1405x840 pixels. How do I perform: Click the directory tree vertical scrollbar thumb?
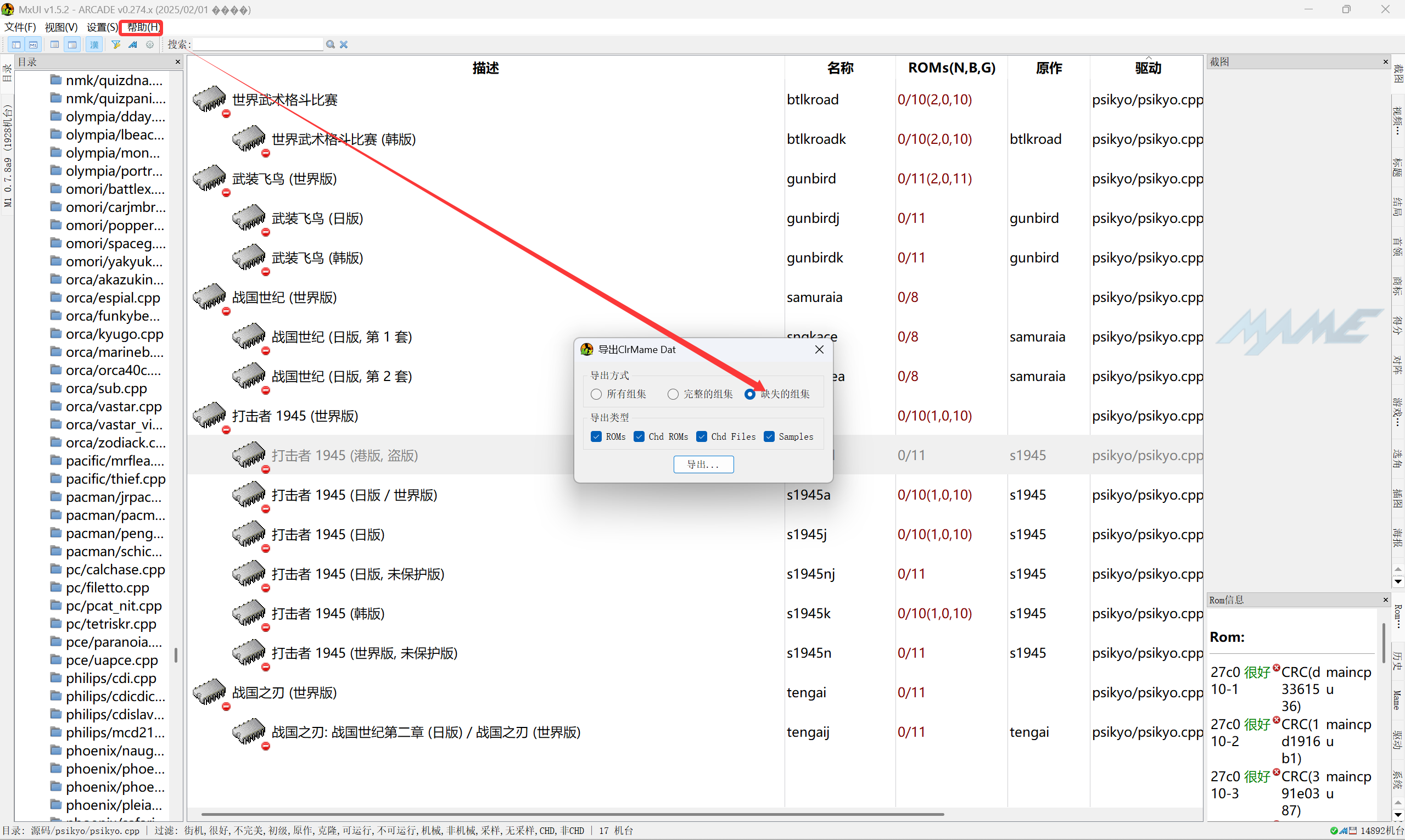[x=176, y=655]
